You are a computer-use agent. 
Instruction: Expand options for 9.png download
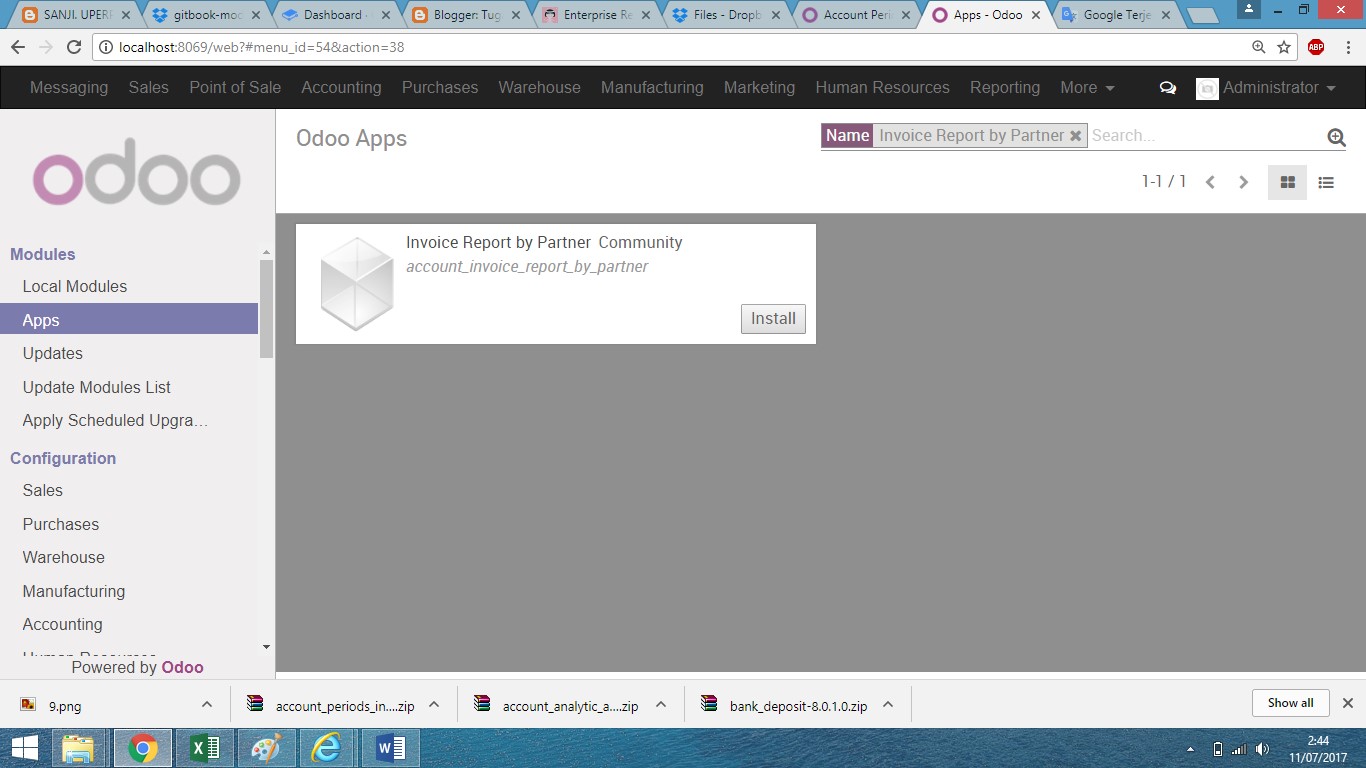(x=207, y=705)
